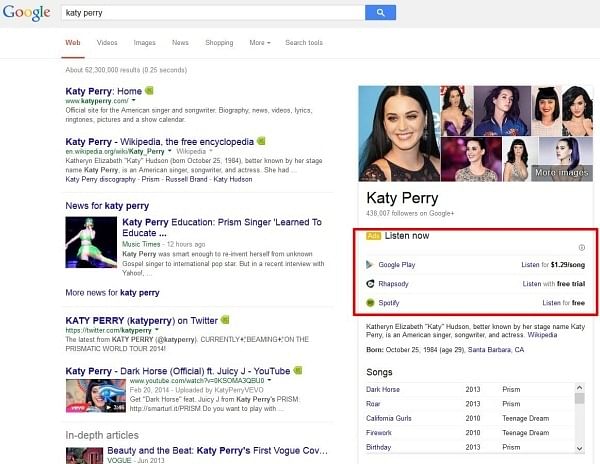This screenshot has width=600, height=464.
Task: Open the Beauty and the Beat Vogue article
Action: (x=217, y=451)
